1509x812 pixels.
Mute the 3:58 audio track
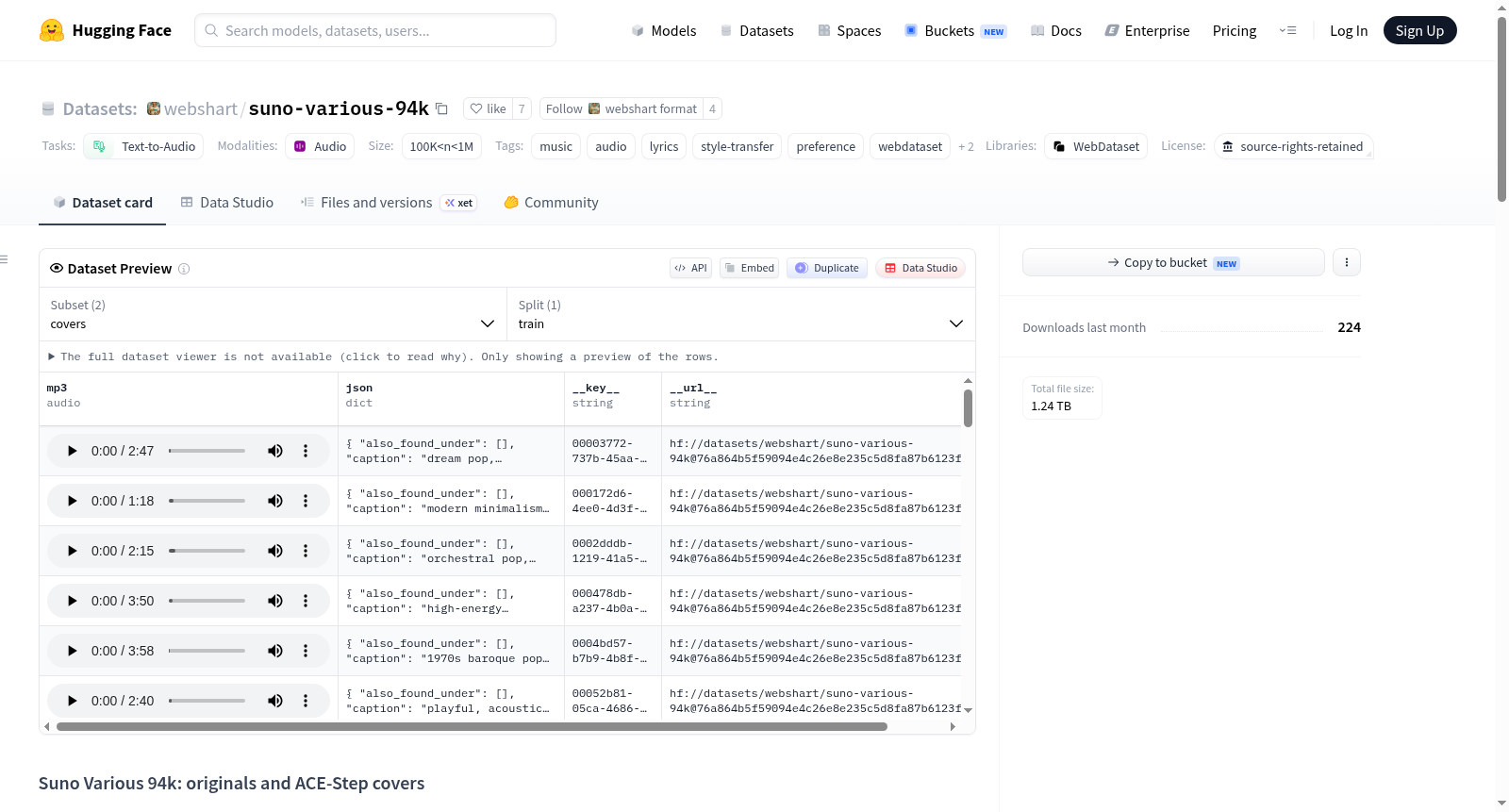[275, 651]
